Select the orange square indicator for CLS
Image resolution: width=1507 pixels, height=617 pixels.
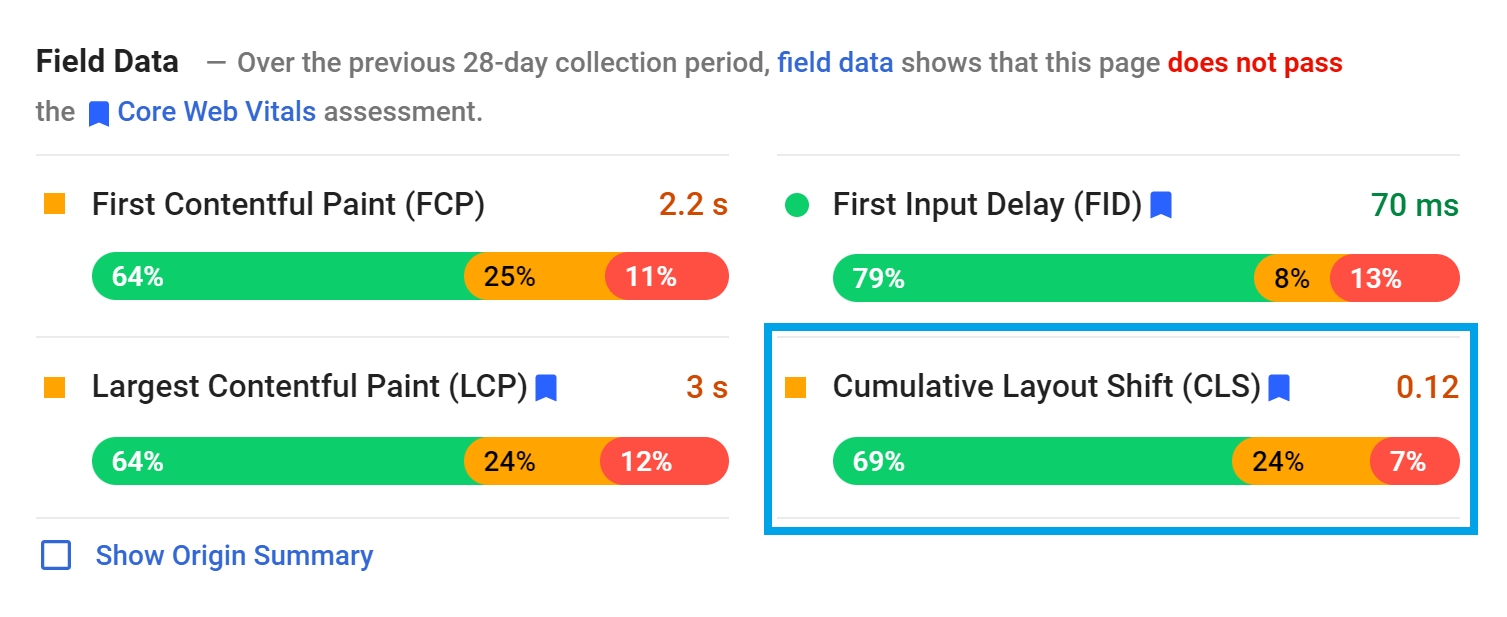pyautogui.click(x=796, y=386)
